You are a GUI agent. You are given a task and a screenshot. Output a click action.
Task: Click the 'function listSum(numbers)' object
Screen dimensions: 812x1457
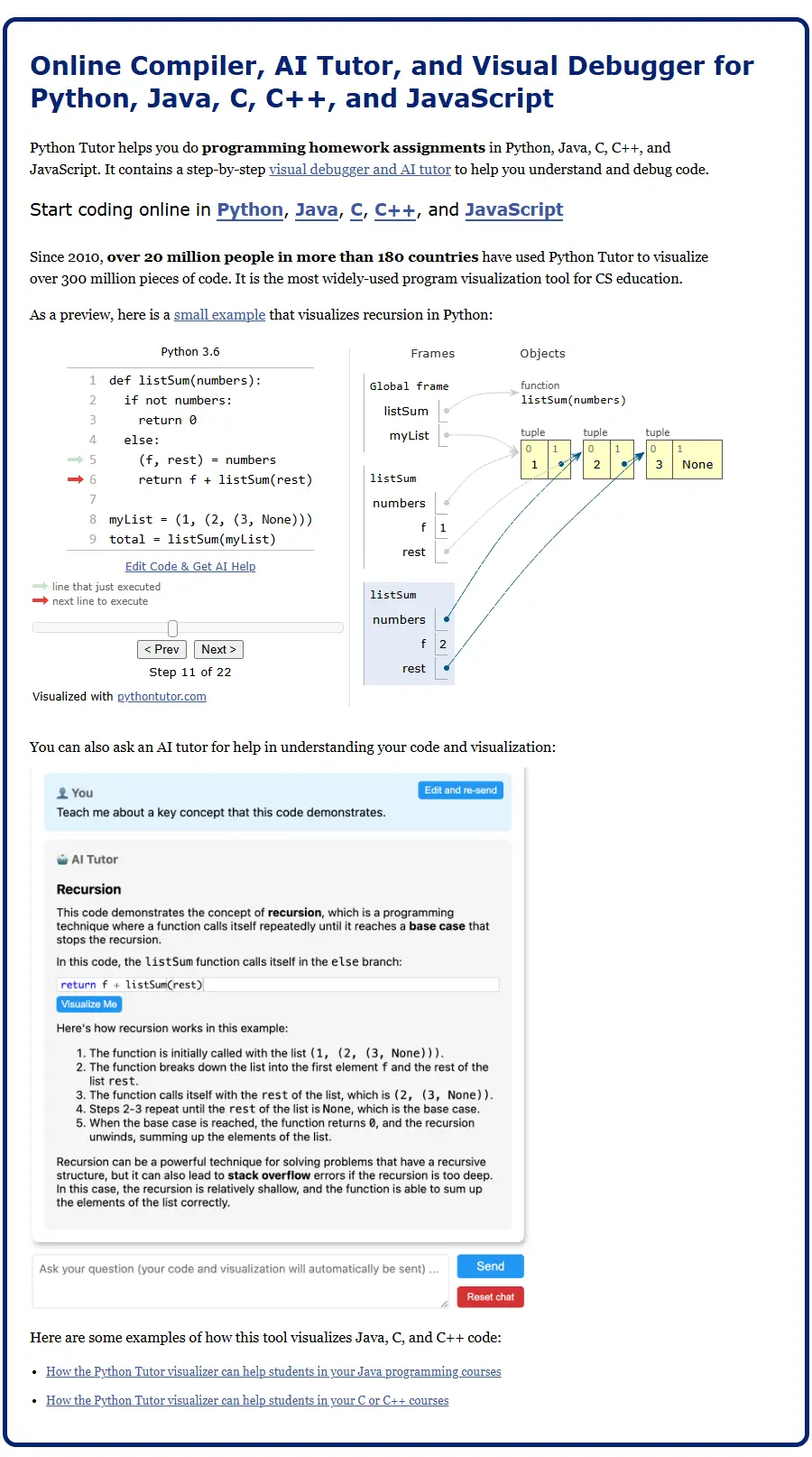click(573, 393)
